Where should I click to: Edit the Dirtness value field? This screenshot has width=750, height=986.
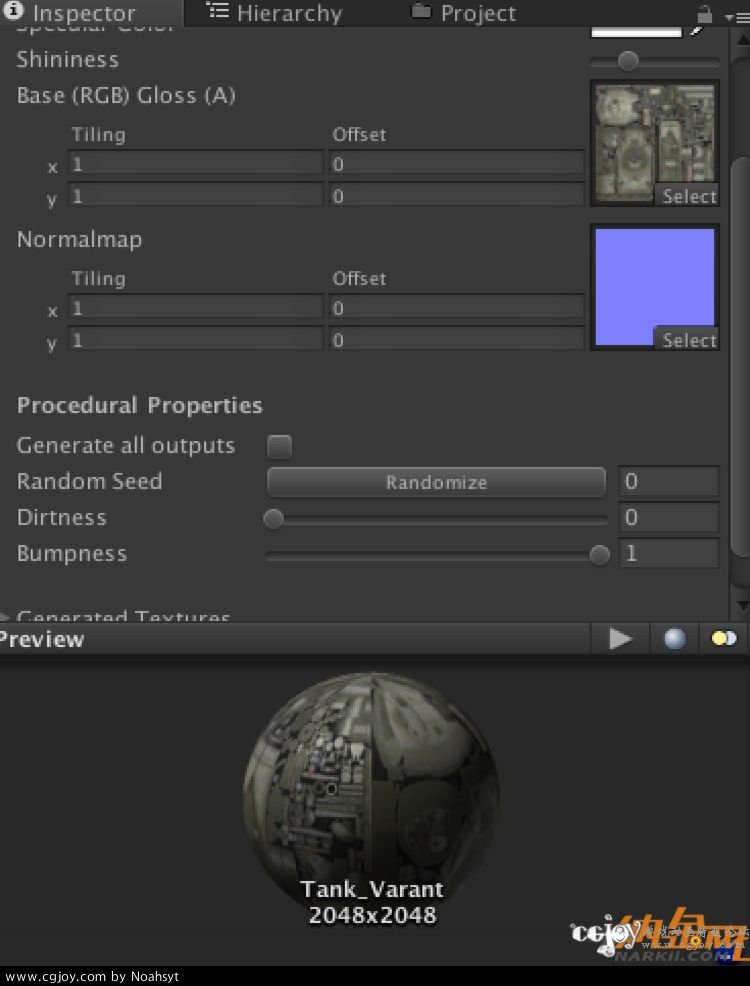tap(669, 518)
